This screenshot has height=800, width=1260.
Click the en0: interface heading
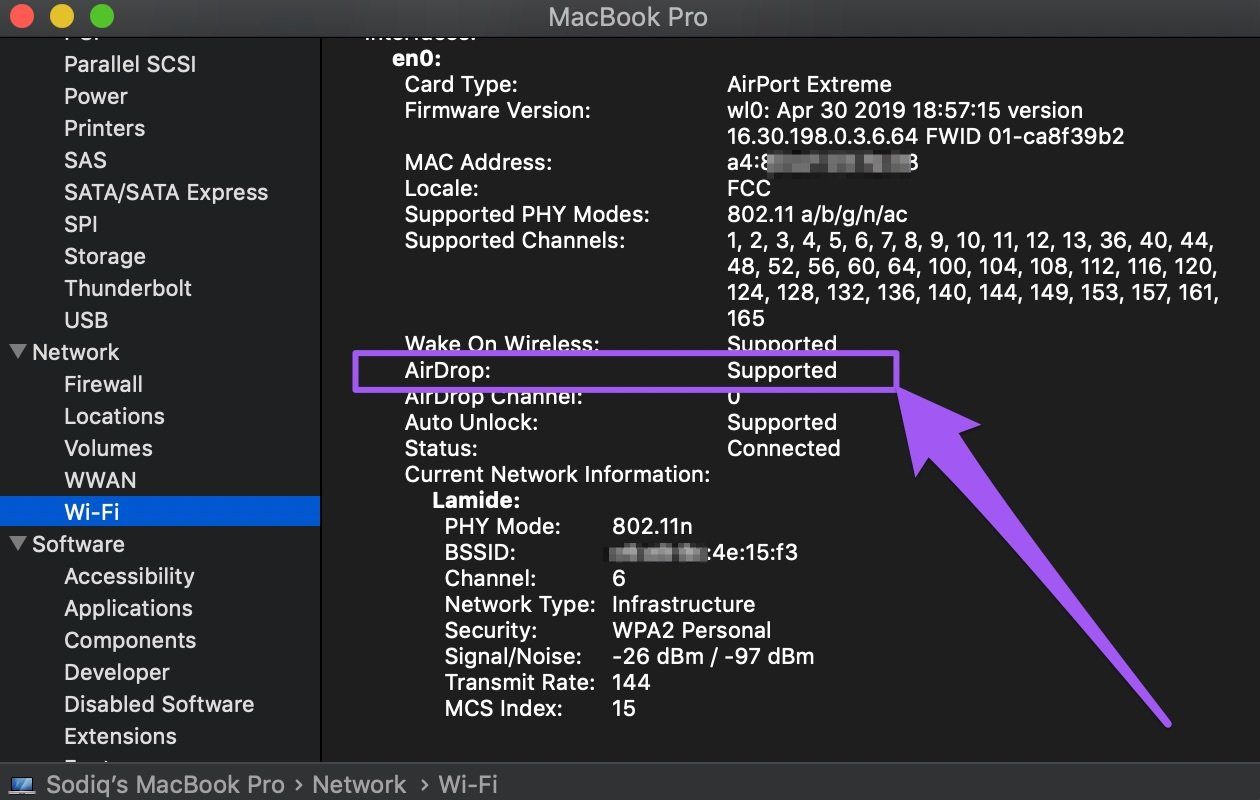pos(416,59)
